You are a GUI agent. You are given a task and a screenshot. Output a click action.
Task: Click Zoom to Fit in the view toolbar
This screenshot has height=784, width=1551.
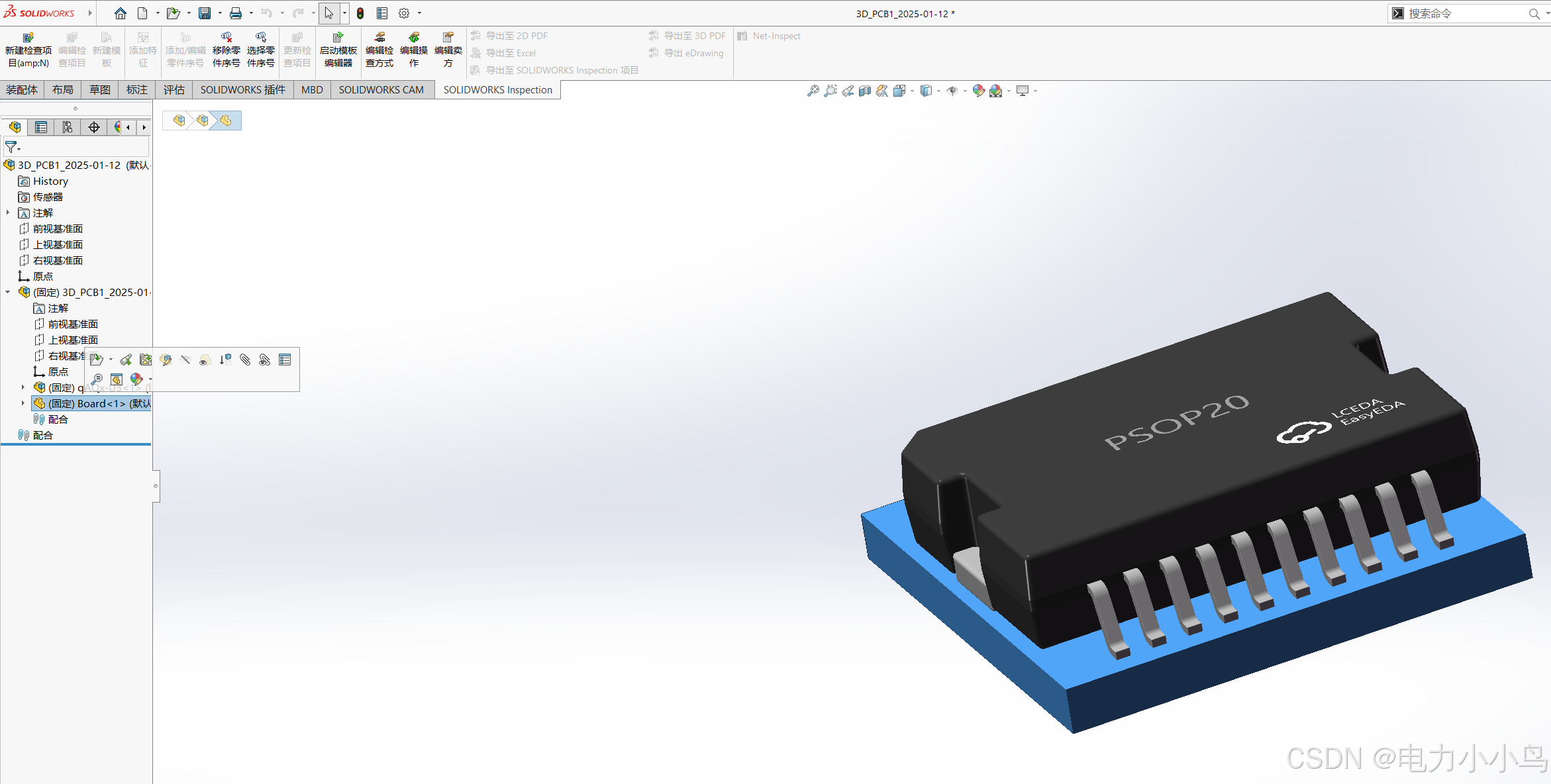click(813, 91)
